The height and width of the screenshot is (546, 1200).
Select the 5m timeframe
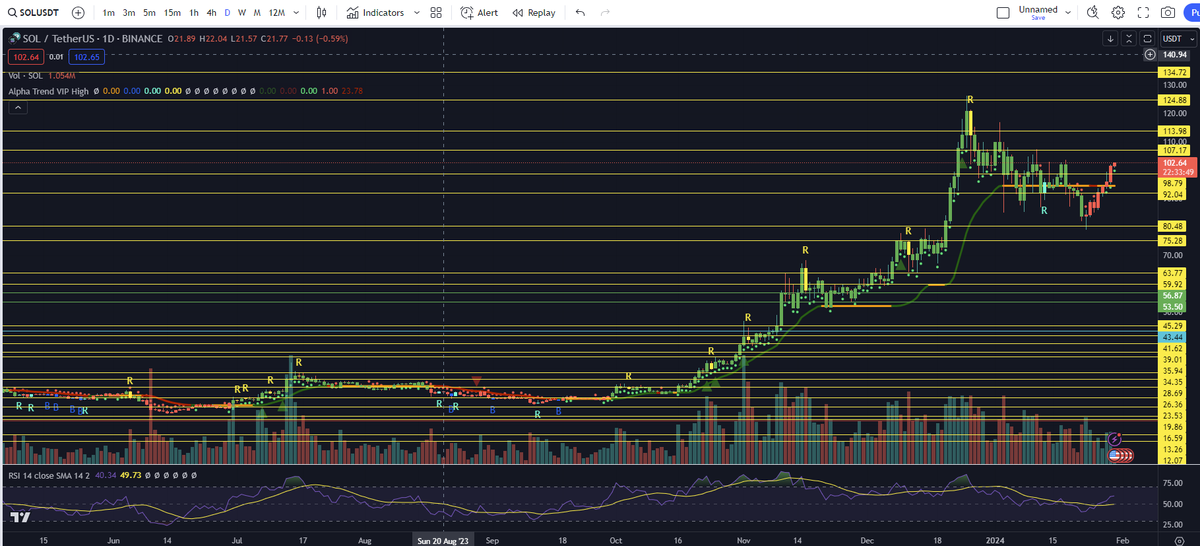[x=149, y=13]
